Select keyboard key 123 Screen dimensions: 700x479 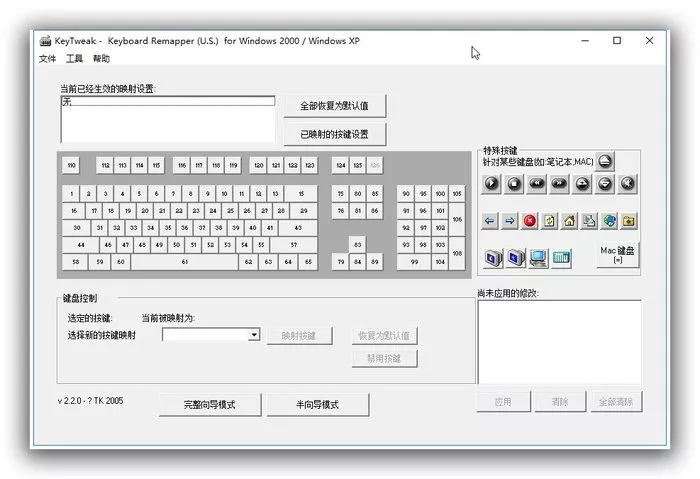(x=310, y=165)
